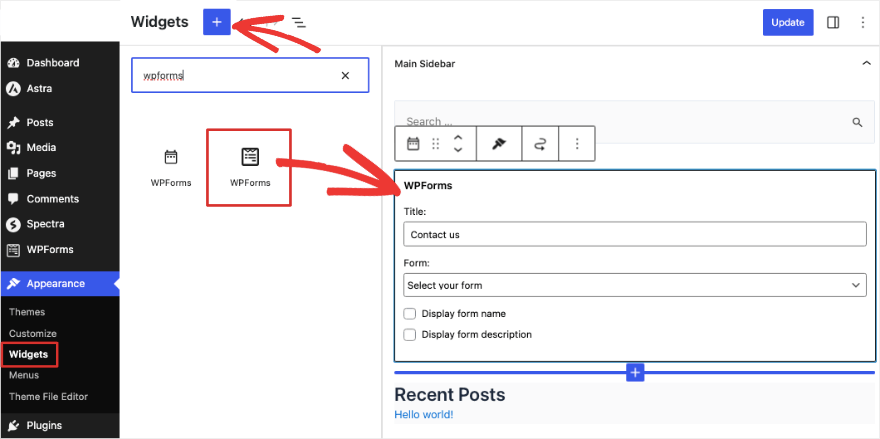Move block down using the down chevron

click(458, 150)
